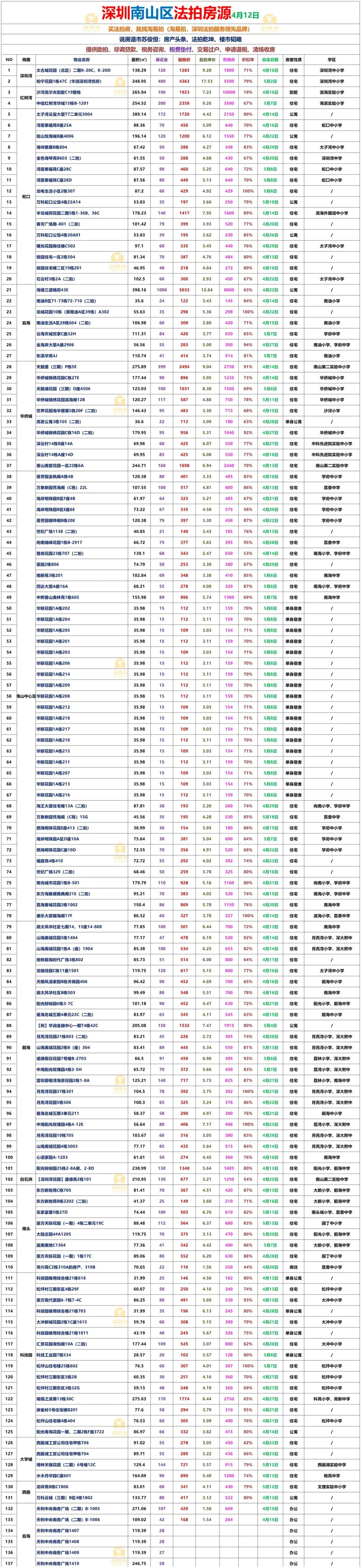
Task: Click property 太古城花园（北区）二期K-20C、K-20D
Action: pyautogui.click(x=74, y=71)
